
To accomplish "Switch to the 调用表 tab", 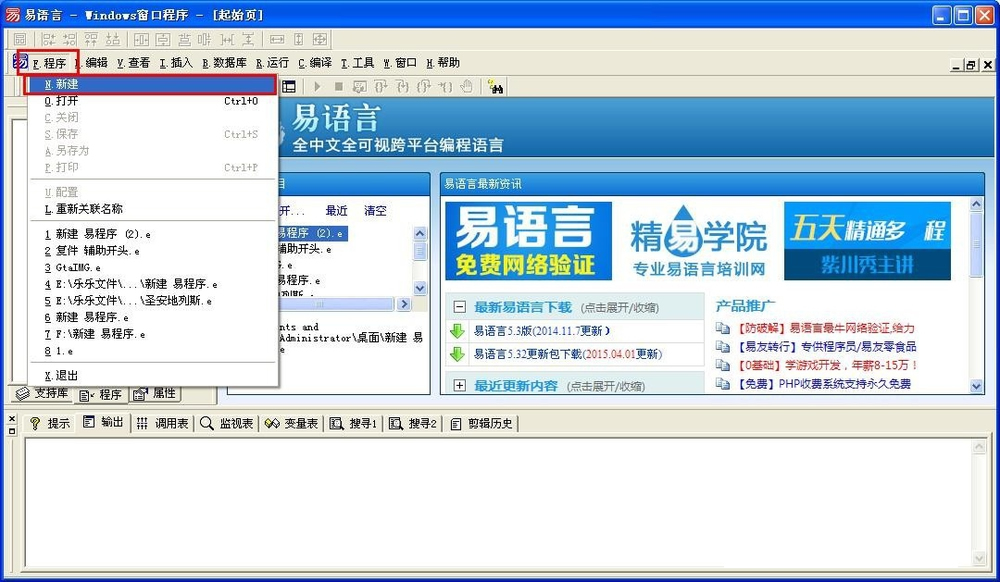I will click(163, 423).
